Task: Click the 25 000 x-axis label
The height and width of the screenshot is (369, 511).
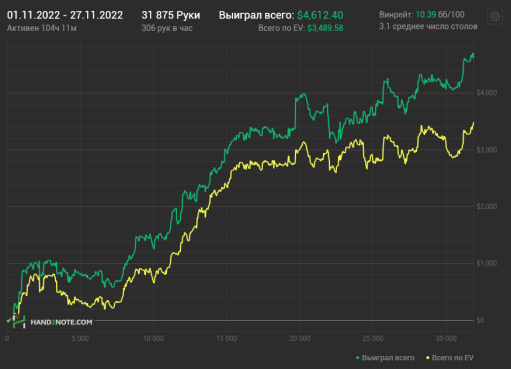Action: [373, 339]
